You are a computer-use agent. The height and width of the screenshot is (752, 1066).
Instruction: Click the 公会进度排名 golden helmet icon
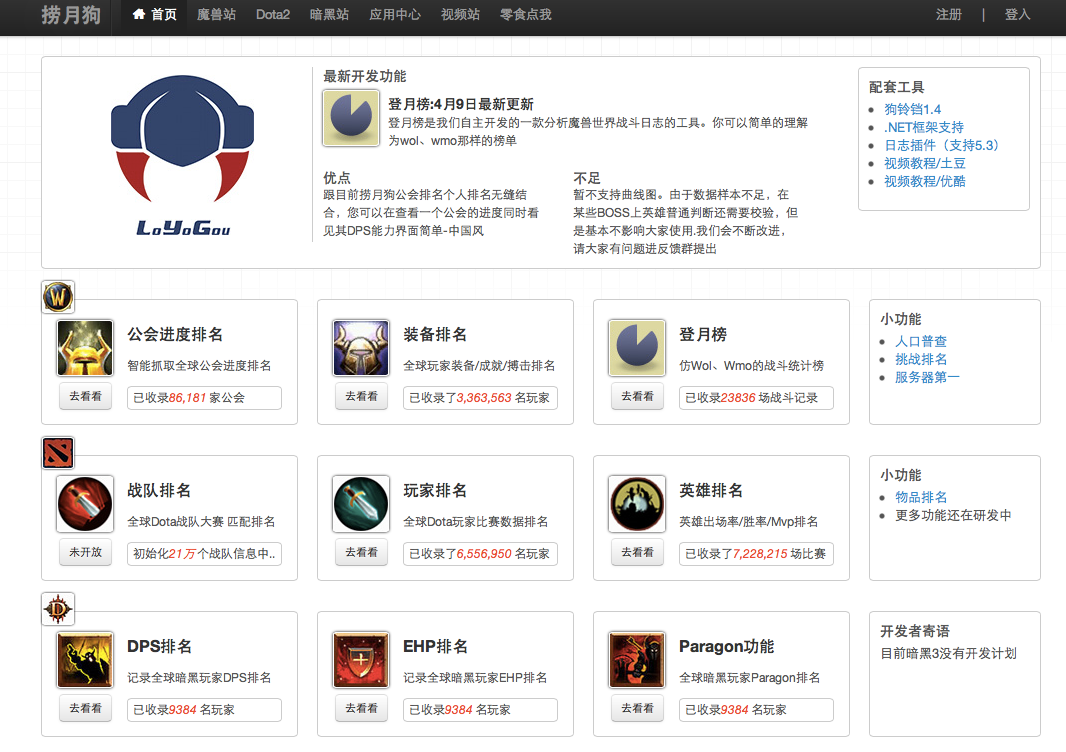point(85,348)
